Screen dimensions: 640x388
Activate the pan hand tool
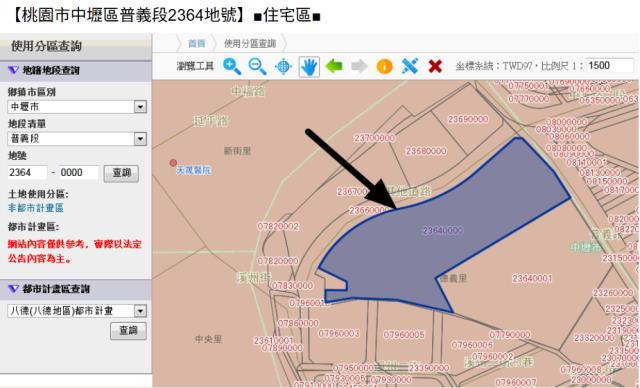pyautogui.click(x=309, y=67)
